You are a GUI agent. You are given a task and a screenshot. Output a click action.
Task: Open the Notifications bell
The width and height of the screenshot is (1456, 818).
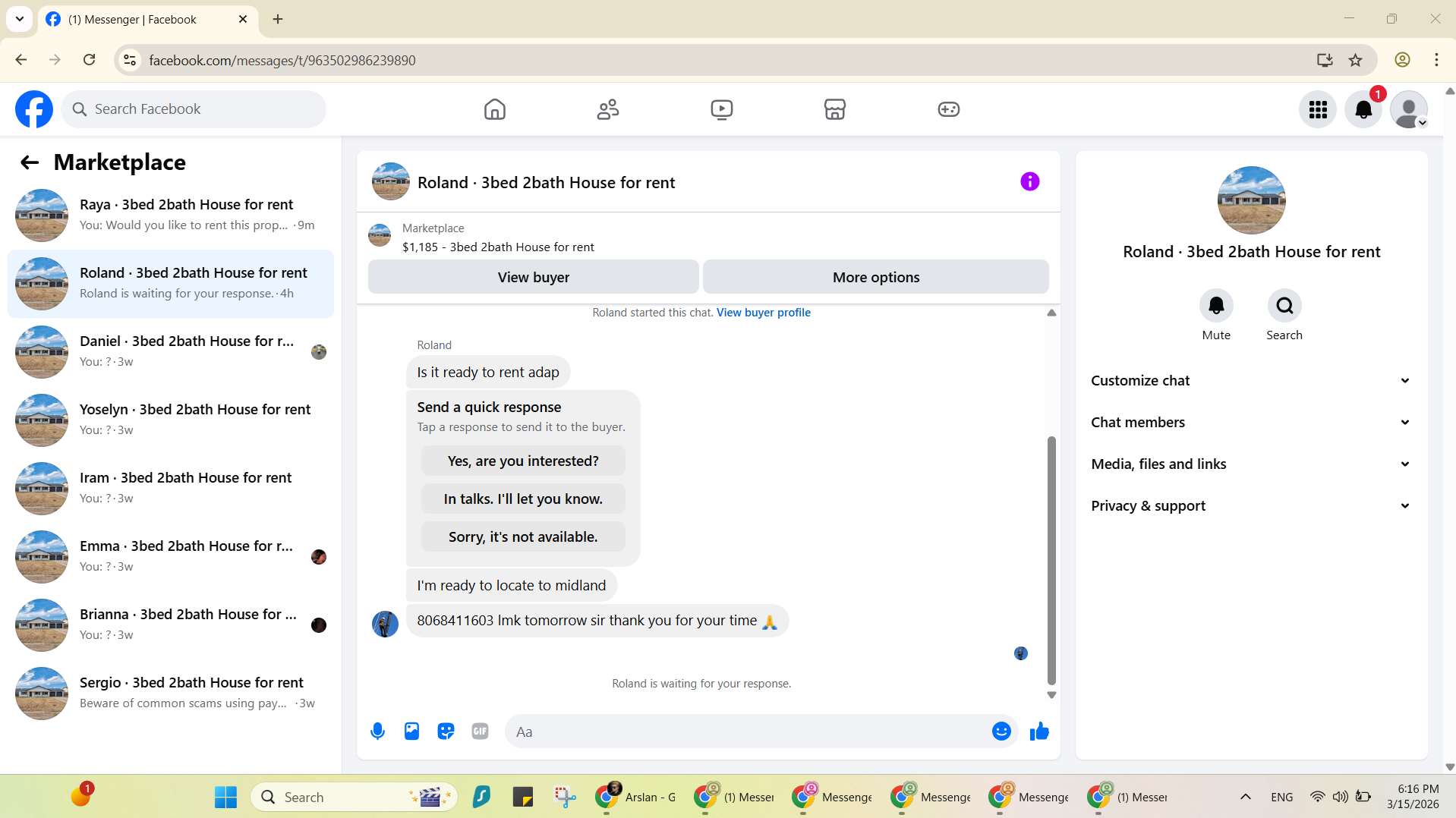pos(1363,110)
